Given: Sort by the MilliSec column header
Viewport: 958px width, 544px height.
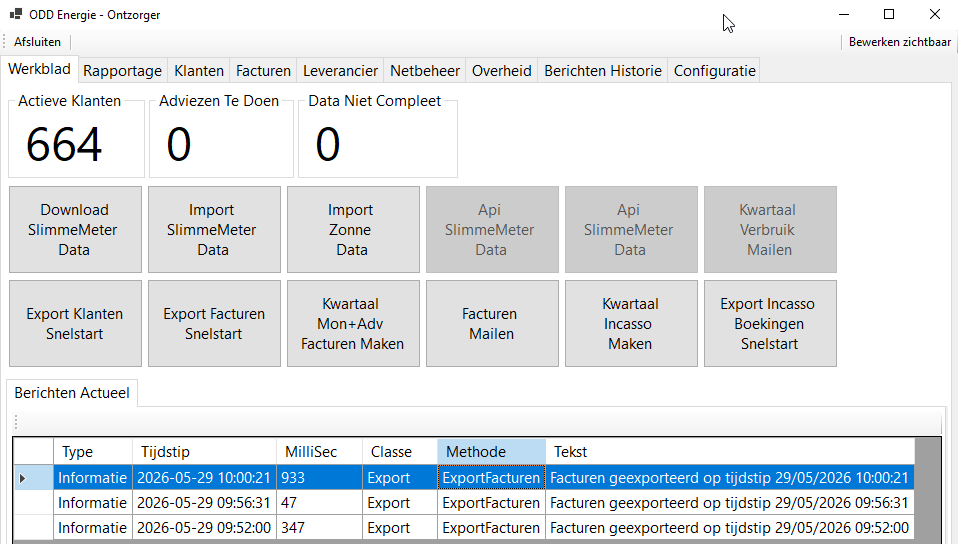Looking at the screenshot, I should coord(320,452).
